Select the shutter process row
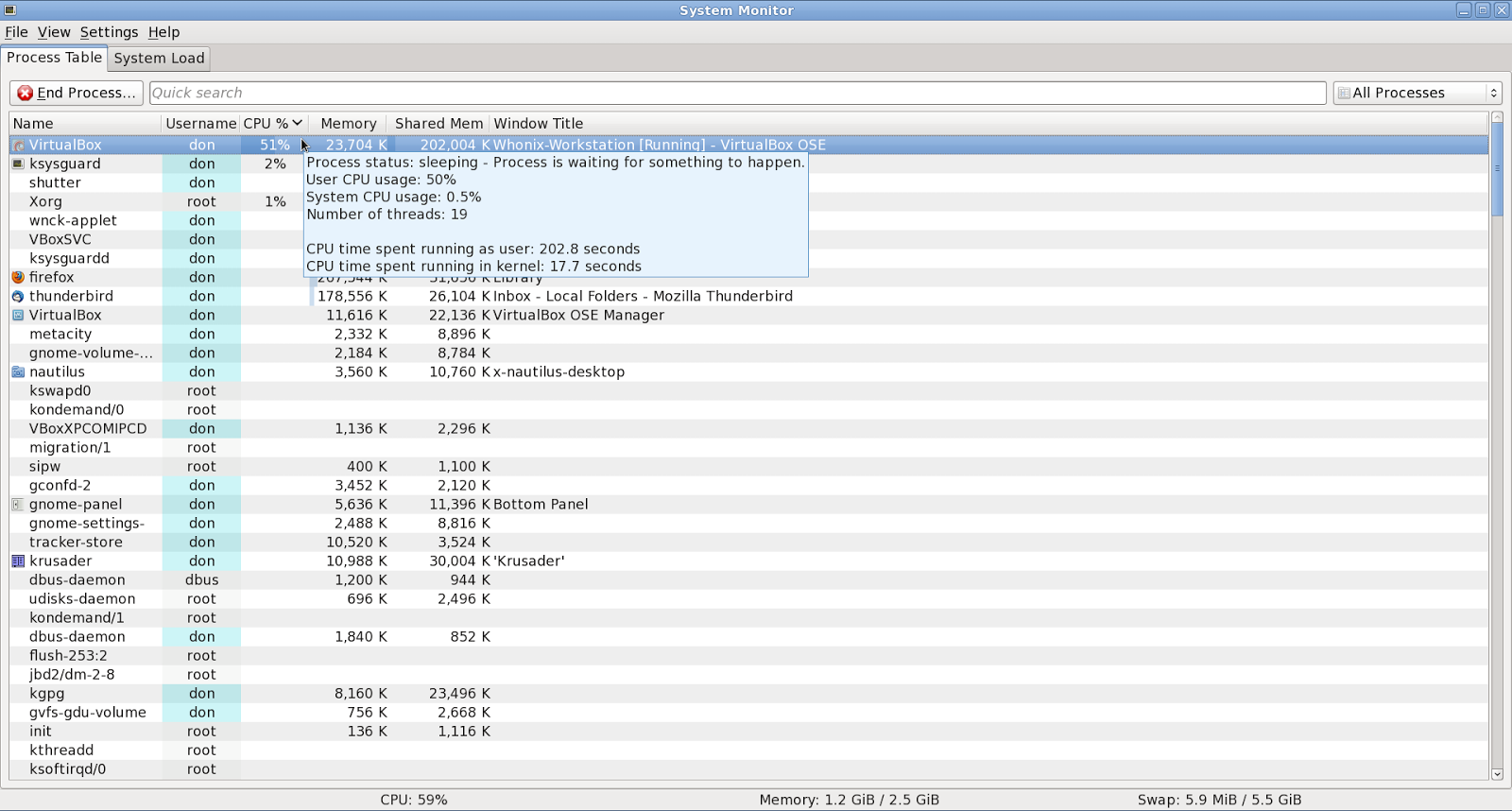This screenshot has height=811, width=1512. click(748, 182)
